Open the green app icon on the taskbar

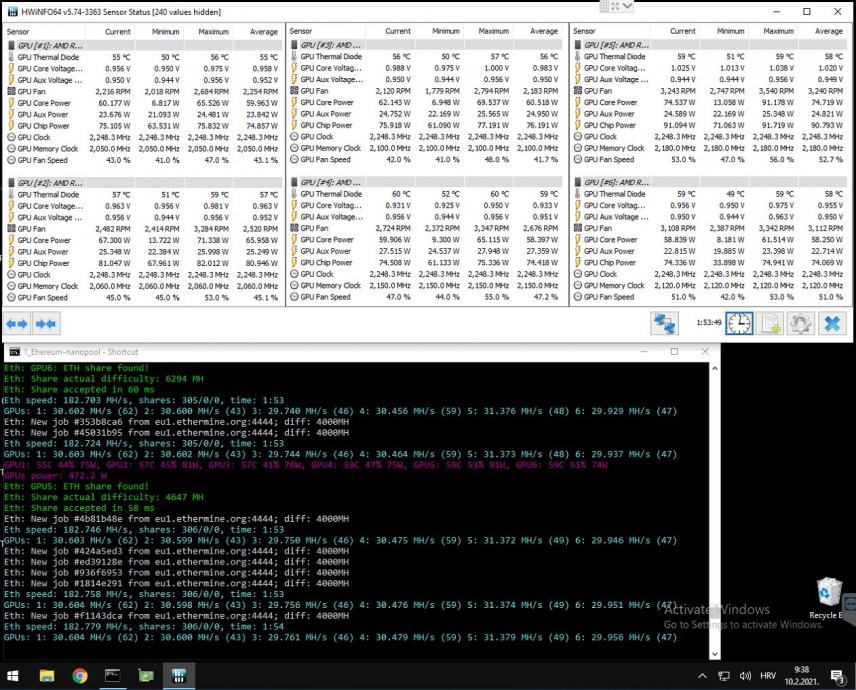pos(146,676)
